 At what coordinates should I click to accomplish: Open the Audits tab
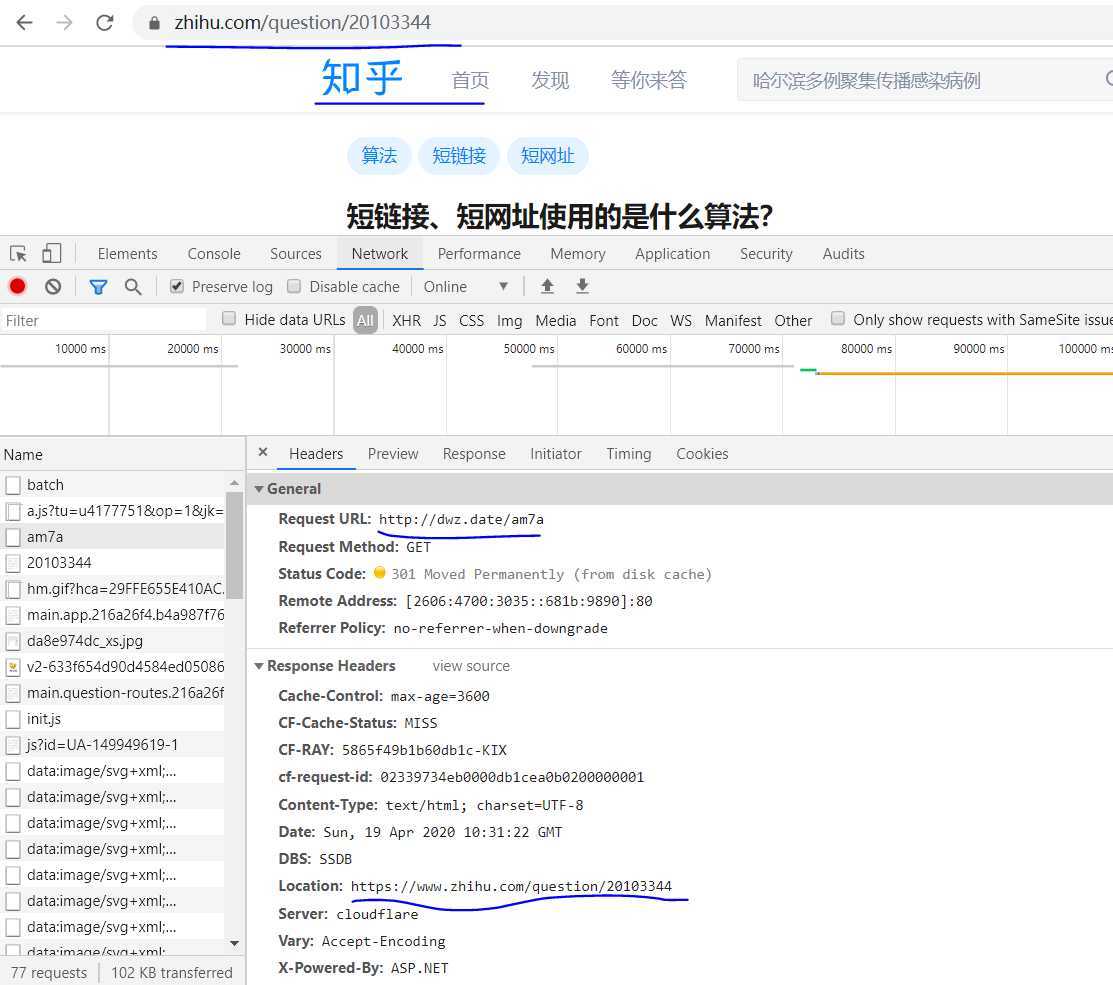[843, 253]
